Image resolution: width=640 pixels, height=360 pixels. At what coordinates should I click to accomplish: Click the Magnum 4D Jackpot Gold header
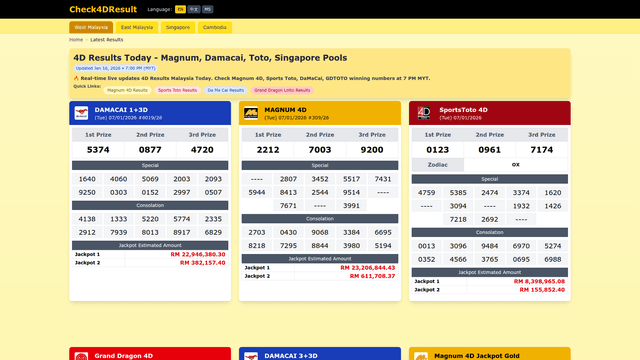pyautogui.click(x=489, y=354)
